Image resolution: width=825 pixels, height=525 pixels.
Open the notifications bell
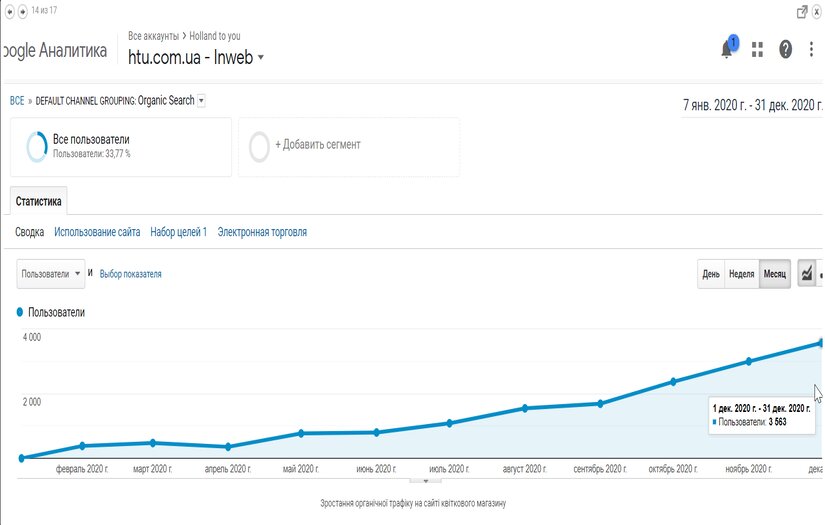pyautogui.click(x=728, y=49)
